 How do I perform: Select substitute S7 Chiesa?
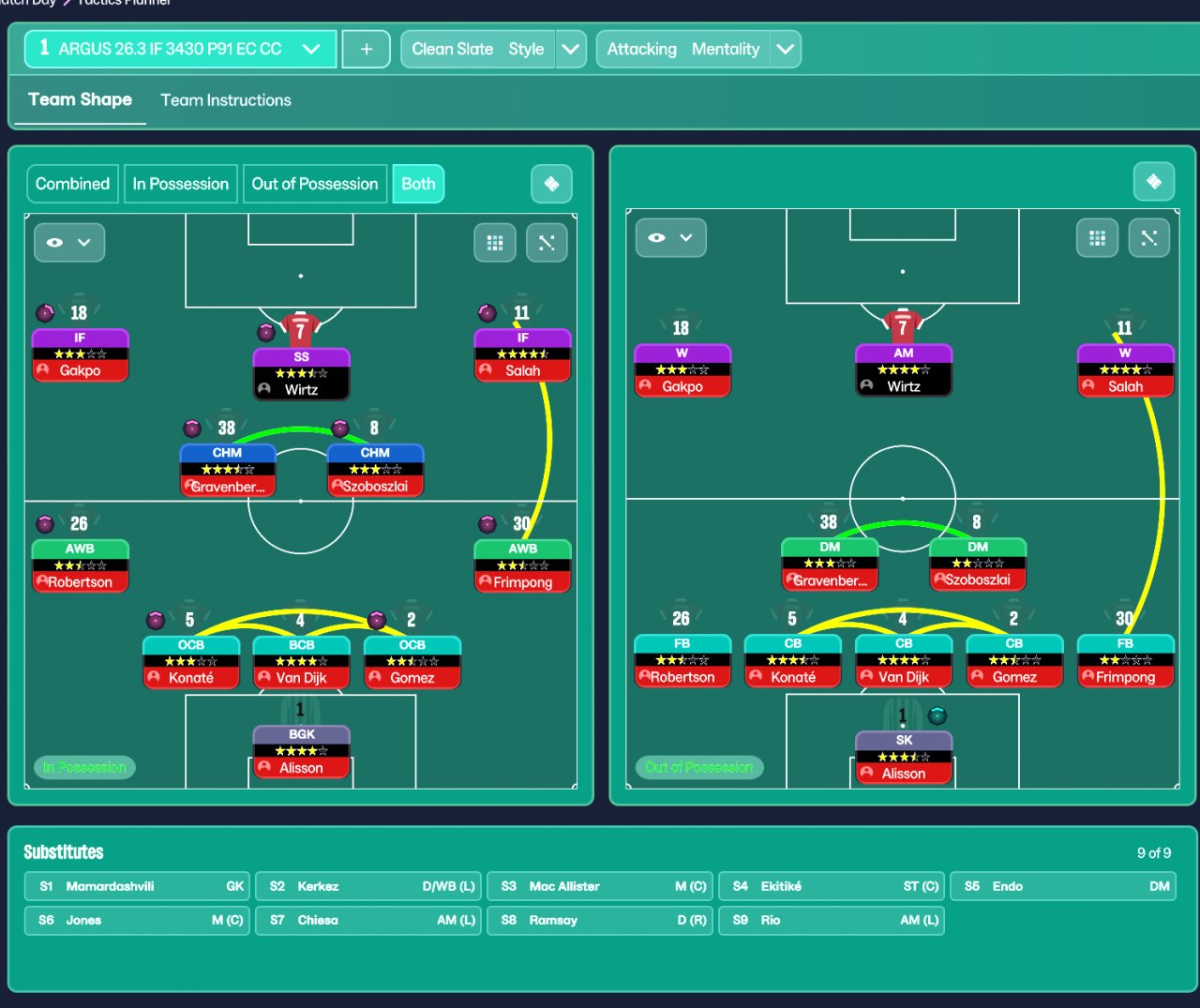pos(368,920)
